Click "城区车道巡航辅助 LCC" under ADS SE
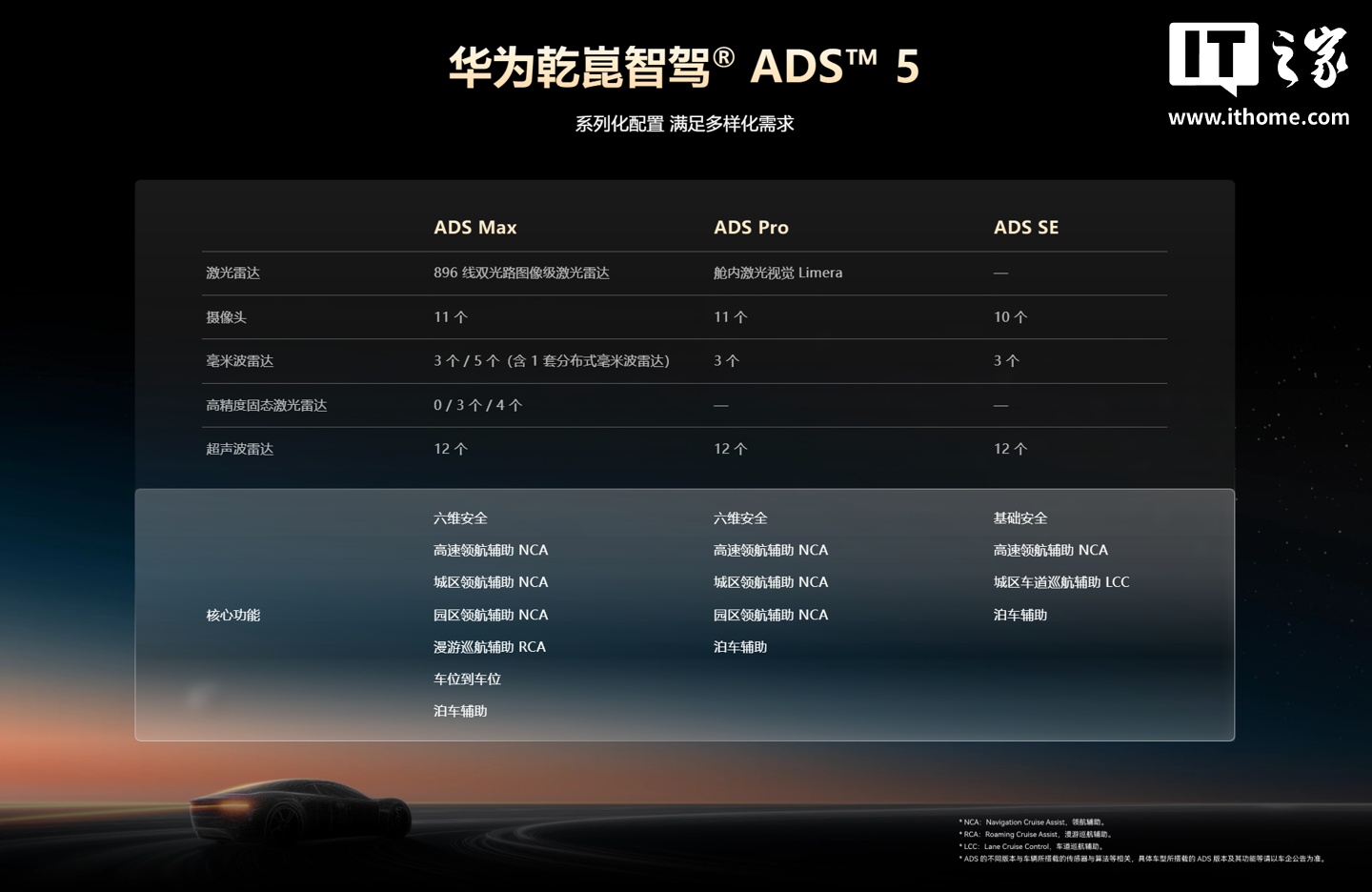The image size is (1372, 892). point(1061,582)
